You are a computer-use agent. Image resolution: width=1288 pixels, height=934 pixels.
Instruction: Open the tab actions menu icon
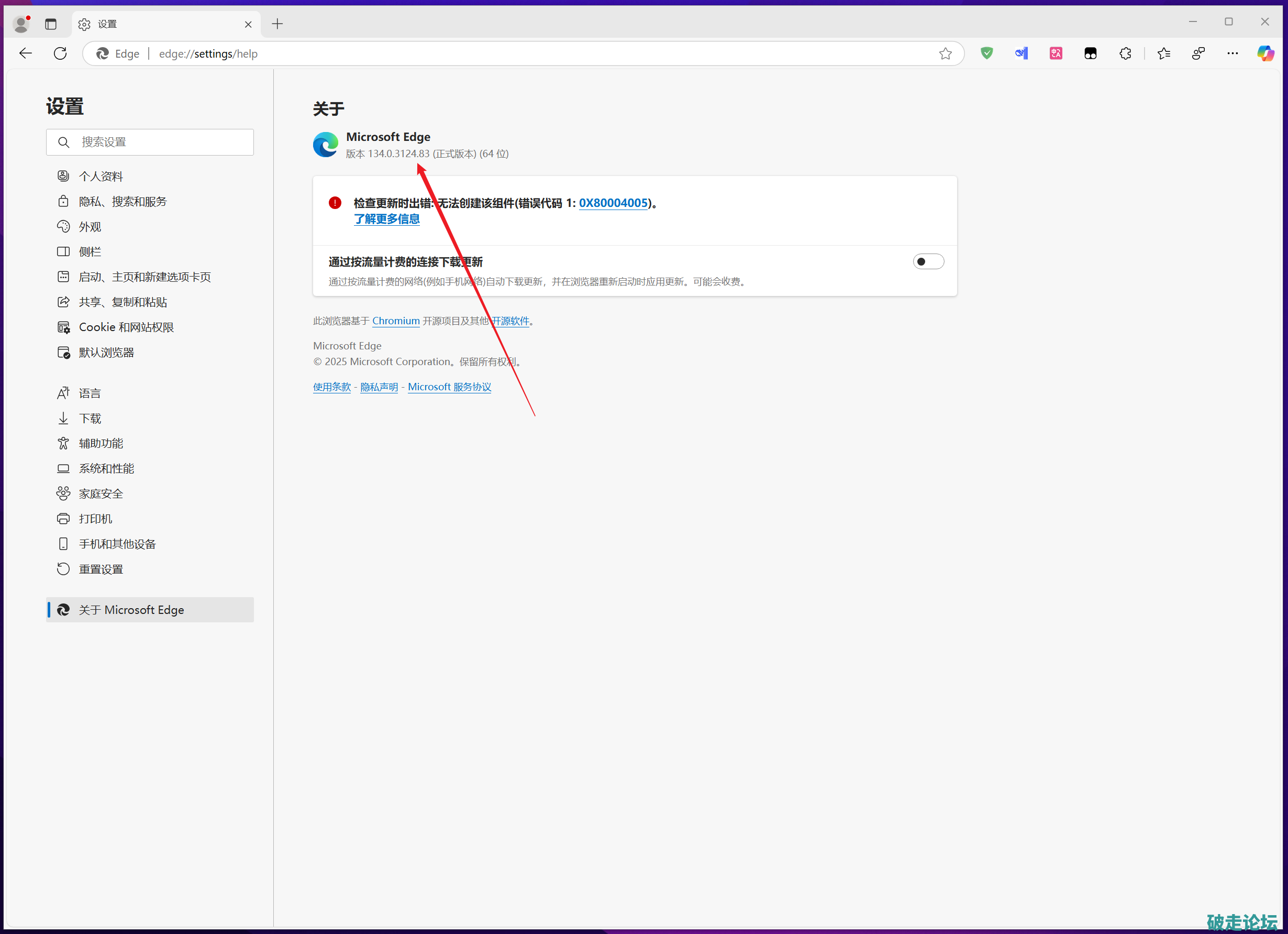point(51,24)
